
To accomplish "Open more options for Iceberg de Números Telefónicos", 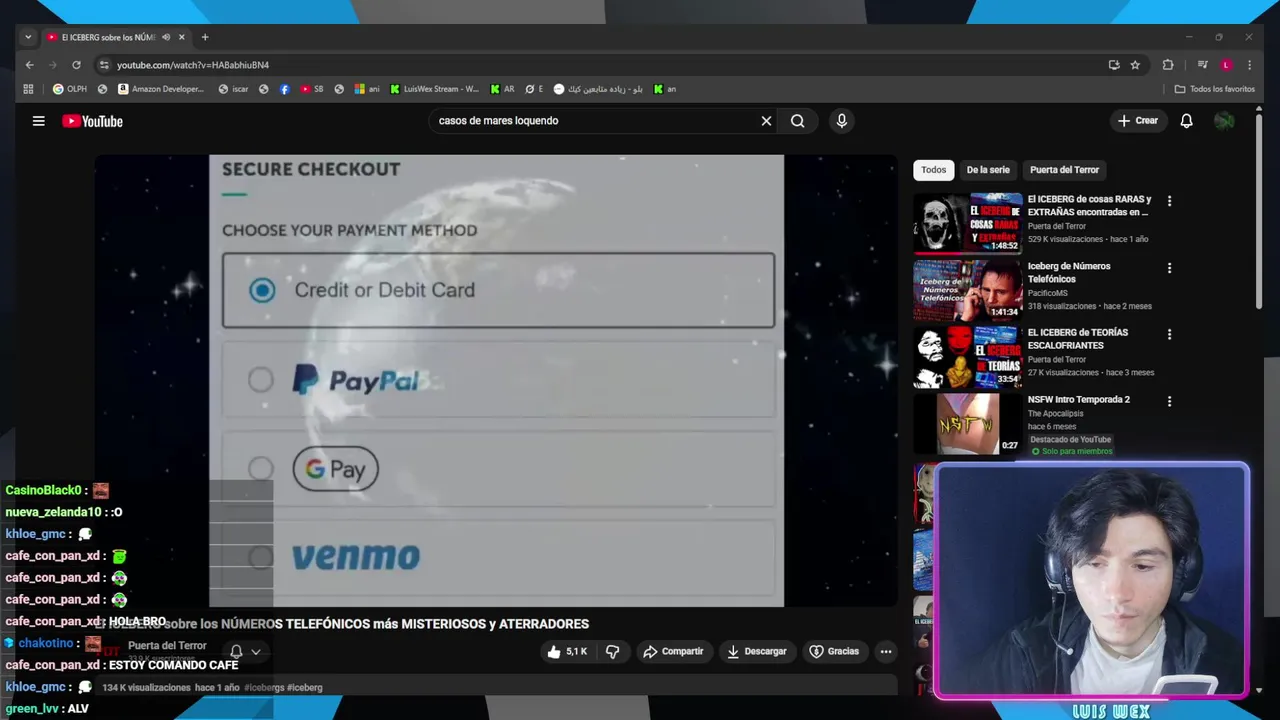I will pos(1169,268).
